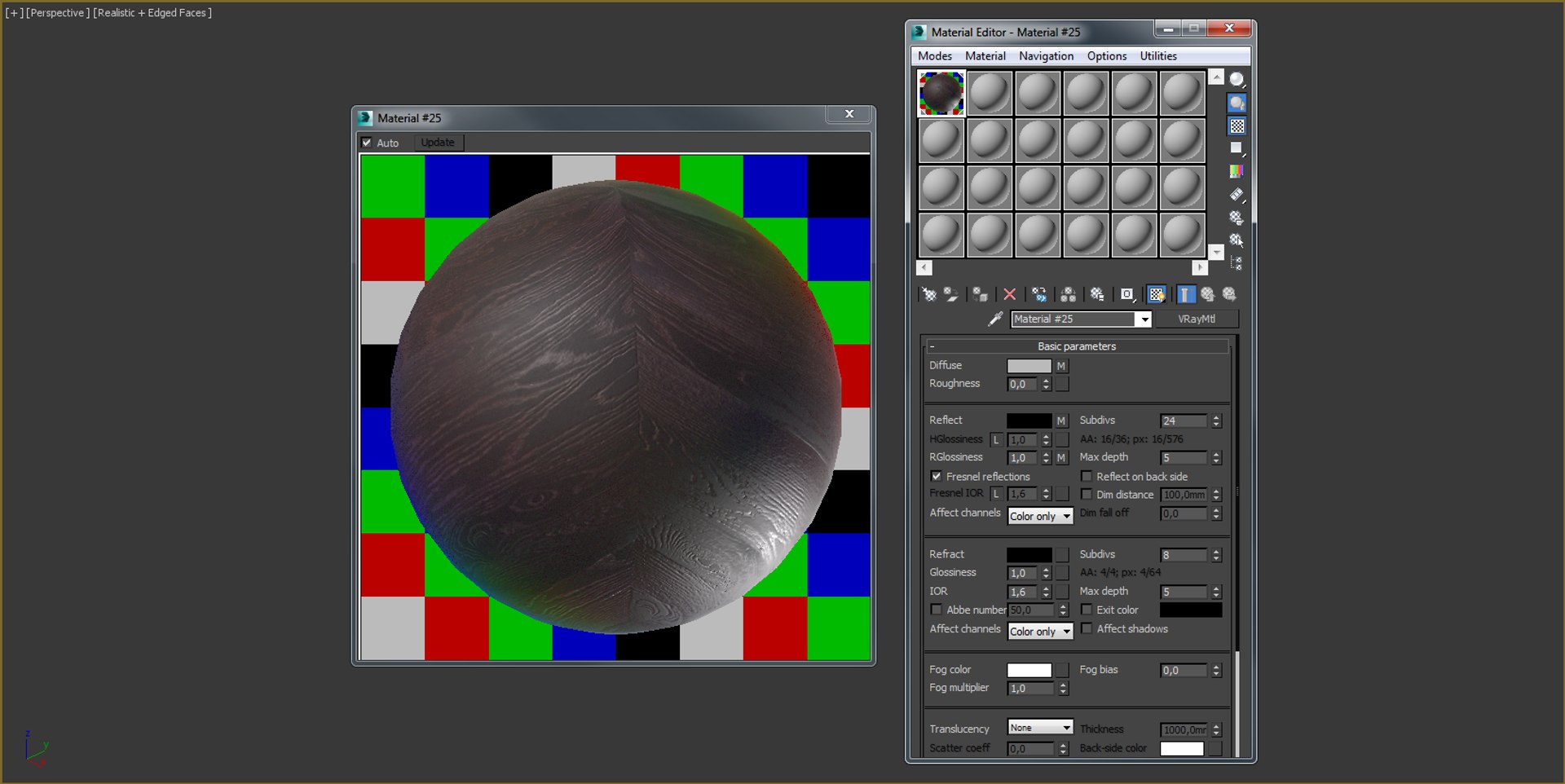1565x784 pixels.
Task: Click the Get Material icon
Action: pos(929,295)
